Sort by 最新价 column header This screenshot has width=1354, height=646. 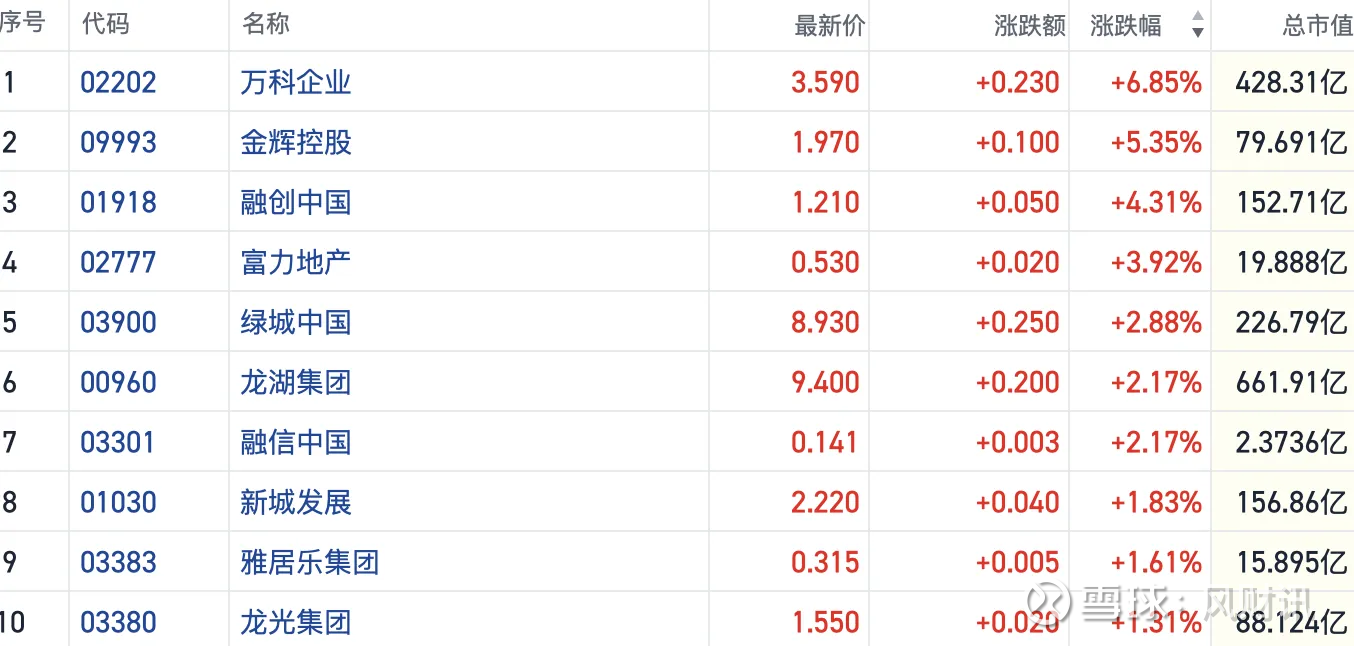(x=829, y=26)
